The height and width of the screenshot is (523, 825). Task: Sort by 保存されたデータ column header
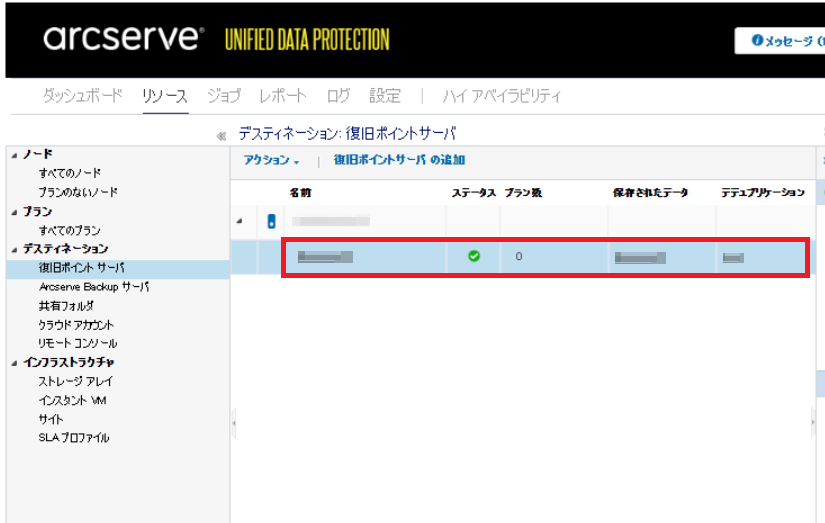pos(650,193)
